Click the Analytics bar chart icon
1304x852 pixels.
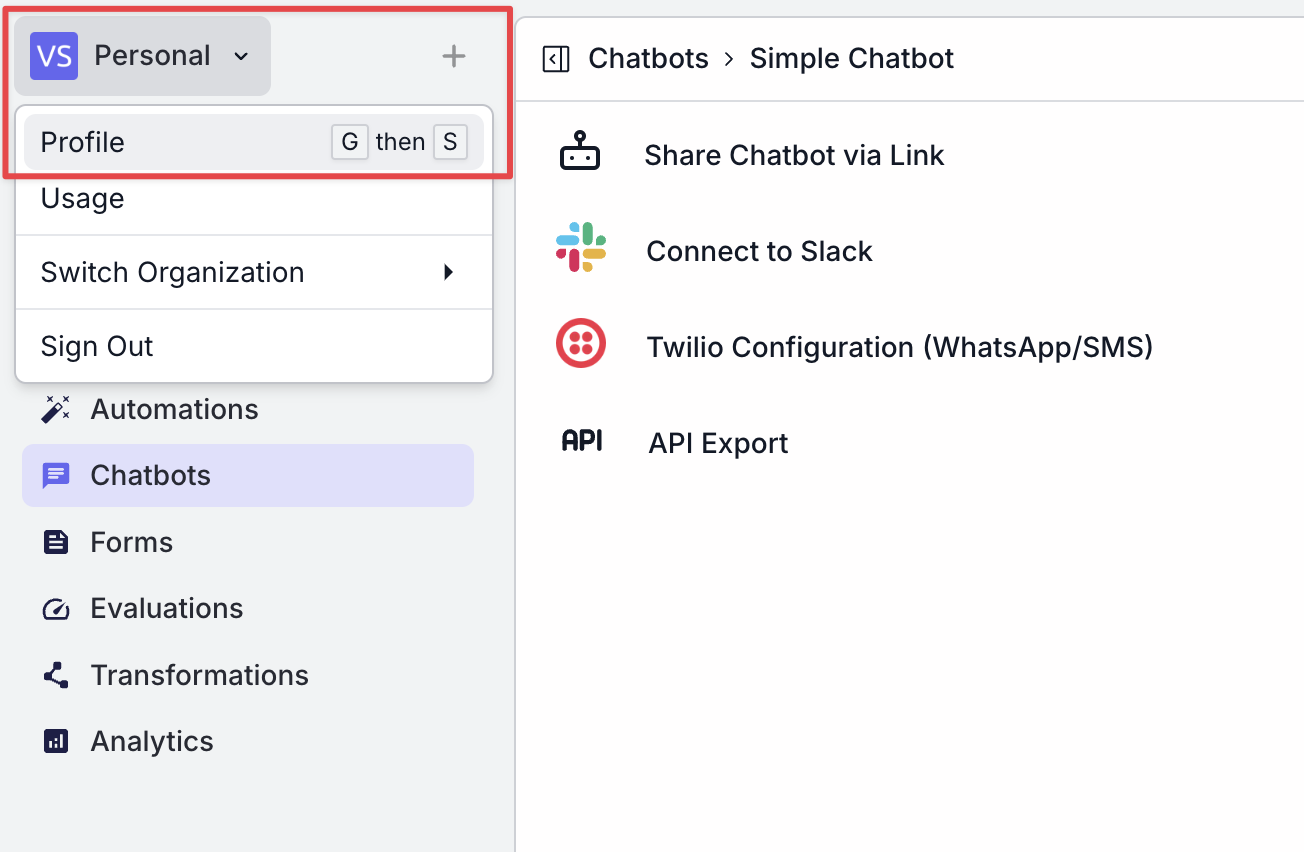point(55,741)
